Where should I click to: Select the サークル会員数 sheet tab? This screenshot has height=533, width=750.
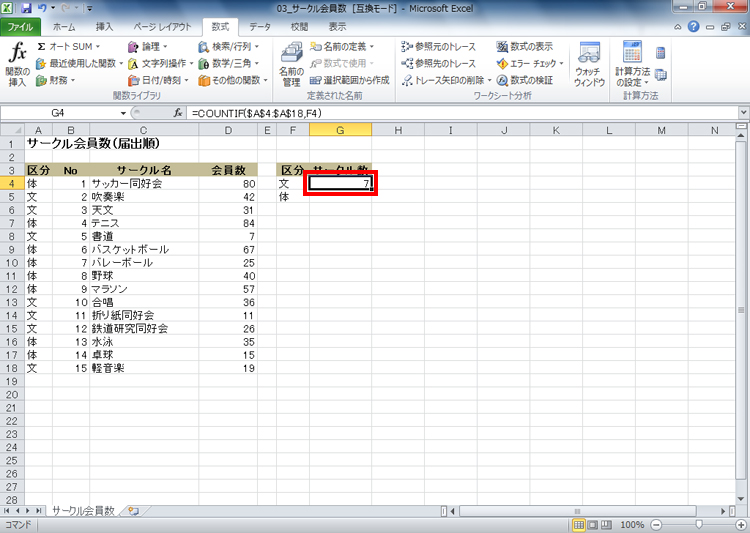click(83, 511)
